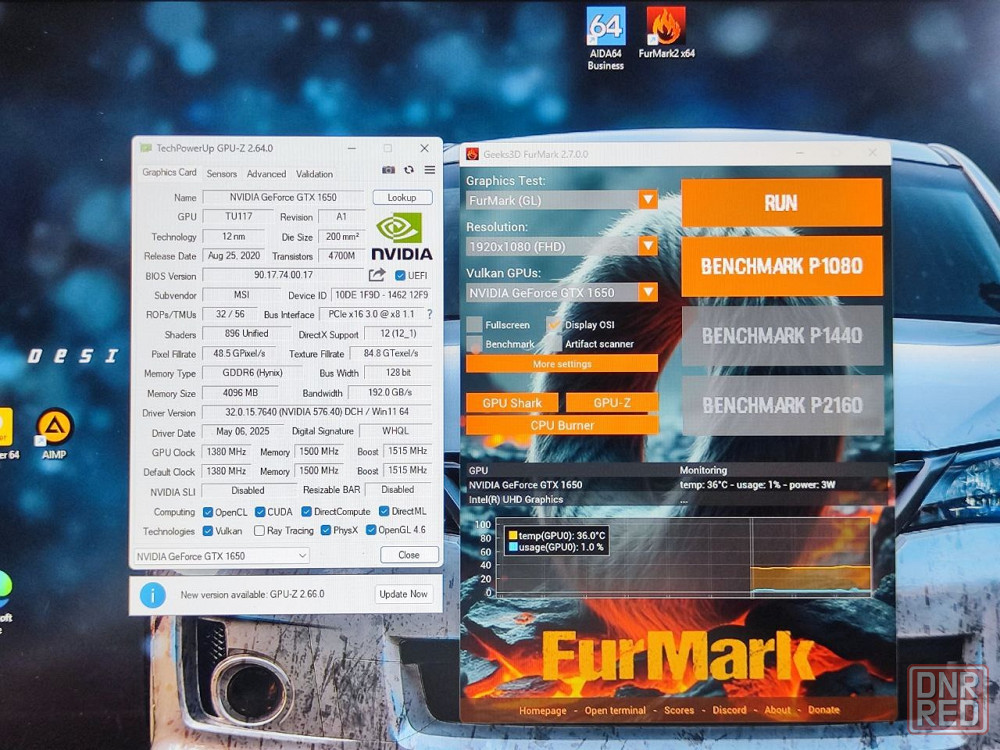Click the Lookup button

point(402,197)
